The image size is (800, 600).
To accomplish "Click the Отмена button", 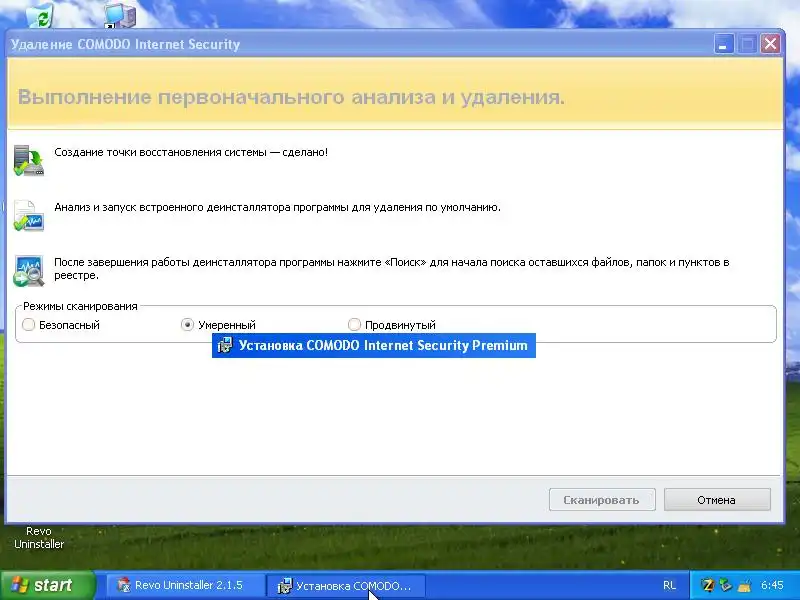I will tap(717, 499).
